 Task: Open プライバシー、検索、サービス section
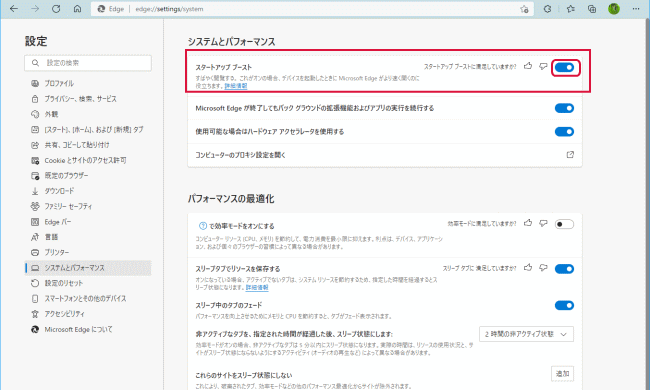coord(88,99)
